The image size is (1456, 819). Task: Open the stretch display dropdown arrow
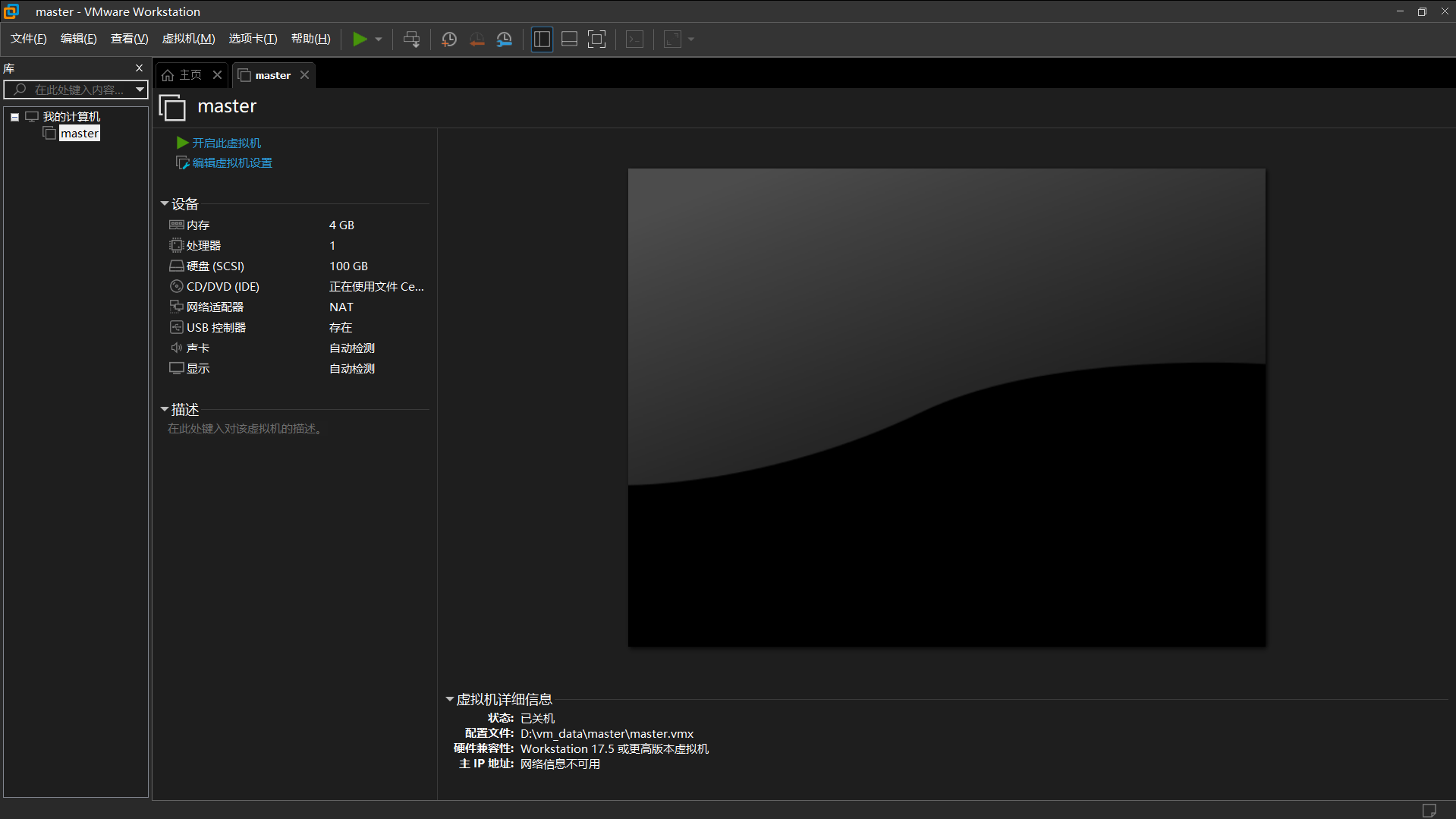[691, 39]
